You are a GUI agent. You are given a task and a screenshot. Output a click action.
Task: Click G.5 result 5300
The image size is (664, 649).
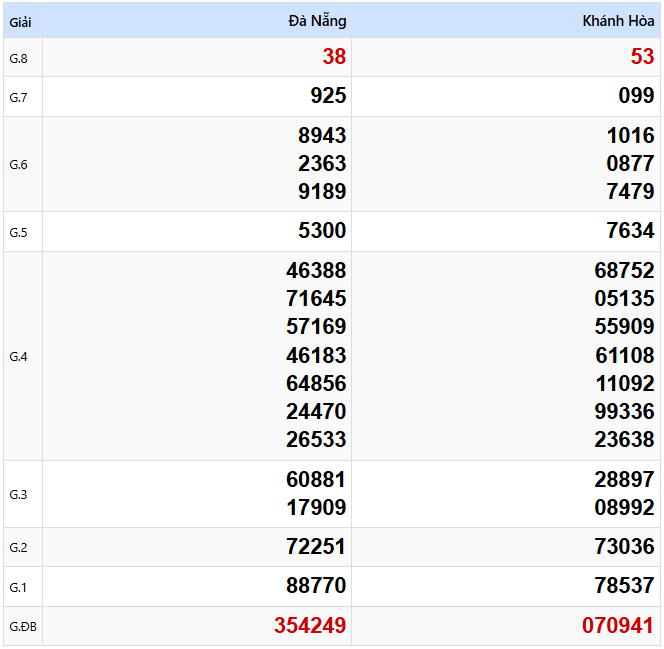[x=322, y=231]
